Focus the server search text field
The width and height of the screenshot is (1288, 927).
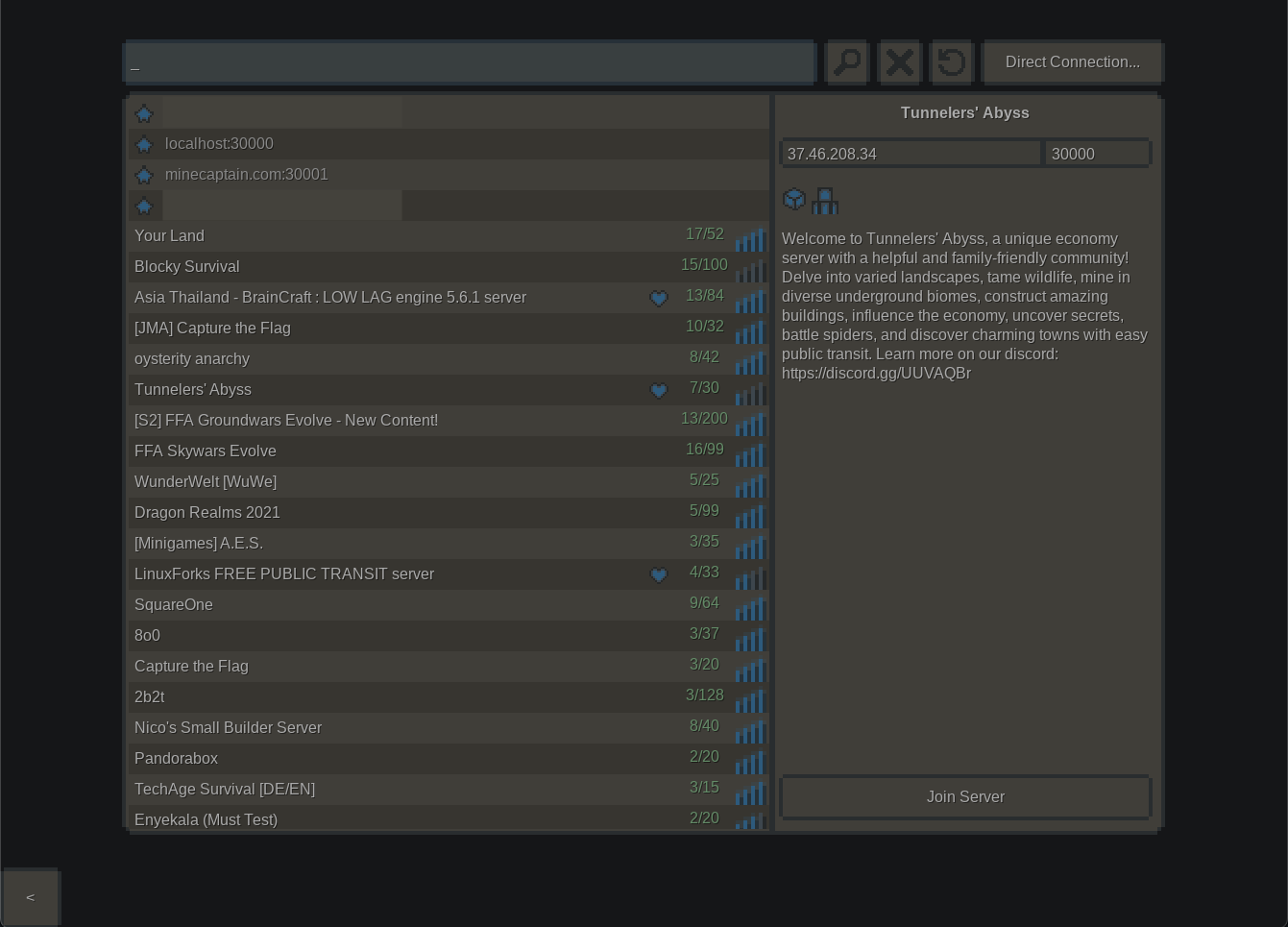click(x=471, y=63)
